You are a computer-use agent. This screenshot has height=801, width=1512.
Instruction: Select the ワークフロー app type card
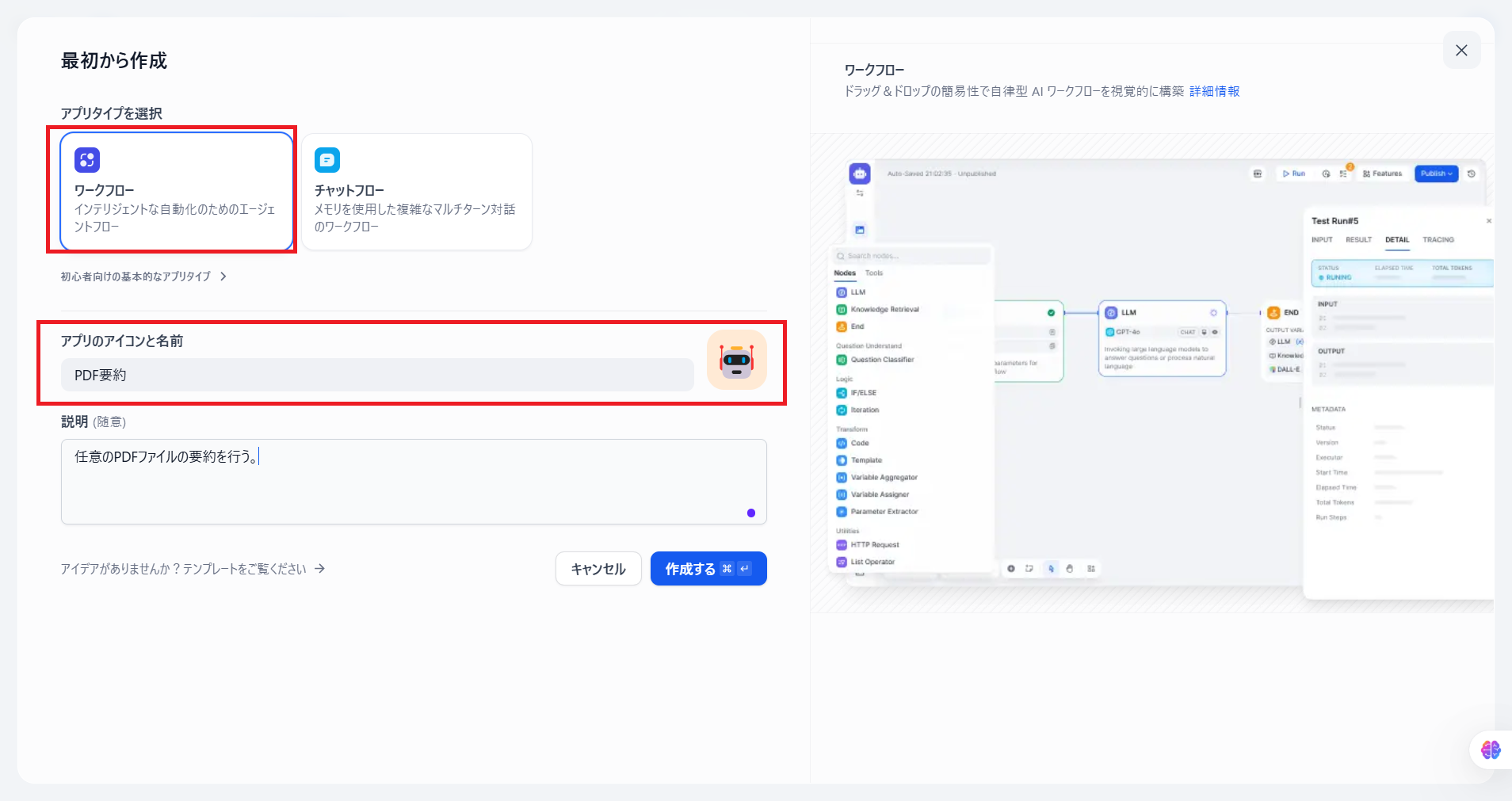click(x=177, y=192)
